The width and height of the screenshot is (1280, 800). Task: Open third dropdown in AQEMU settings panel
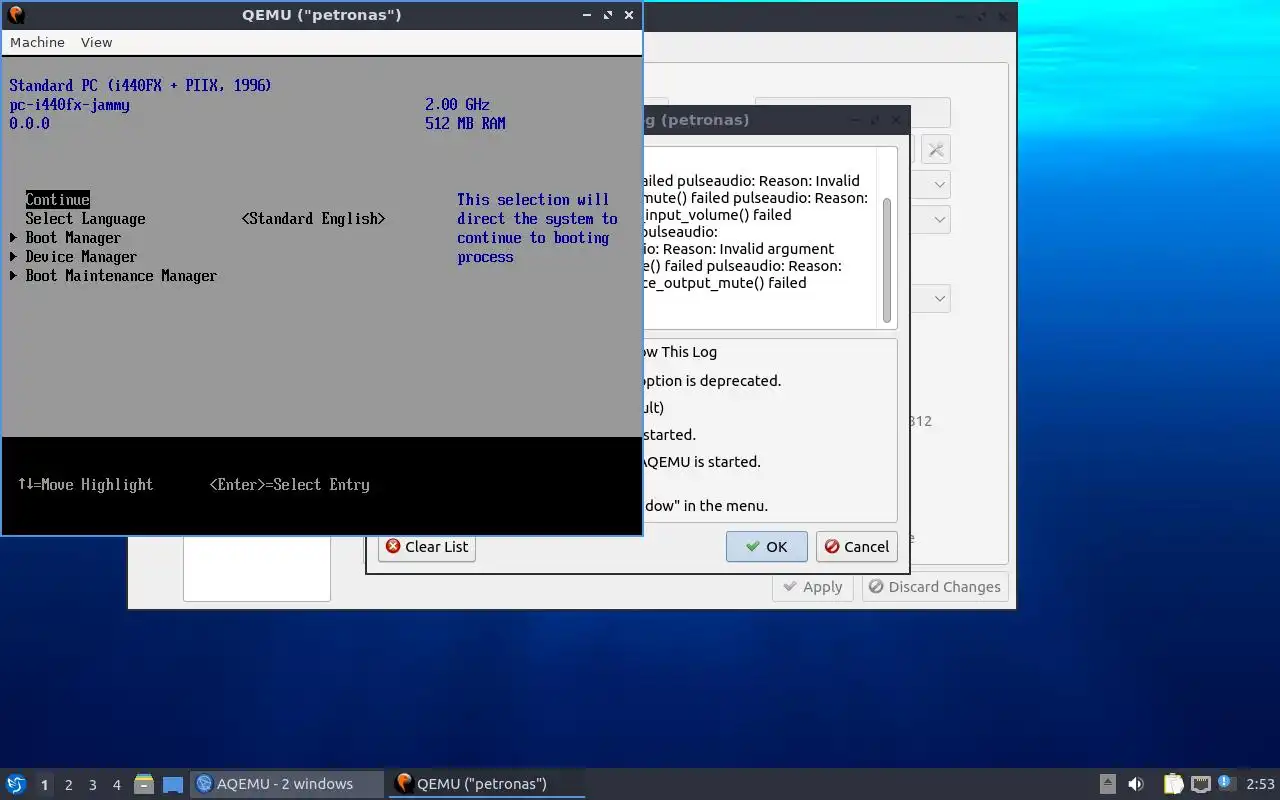(x=940, y=298)
